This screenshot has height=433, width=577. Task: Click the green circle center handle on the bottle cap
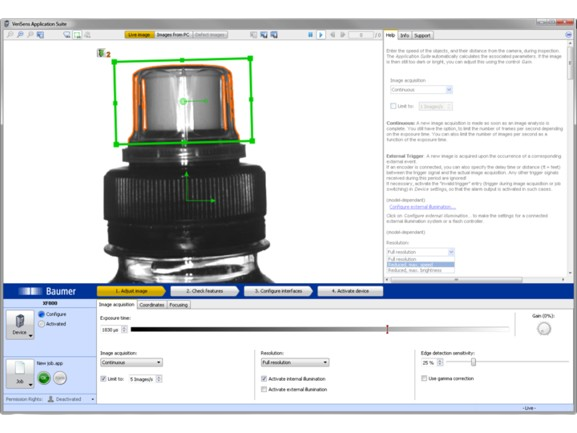pyautogui.click(x=183, y=101)
